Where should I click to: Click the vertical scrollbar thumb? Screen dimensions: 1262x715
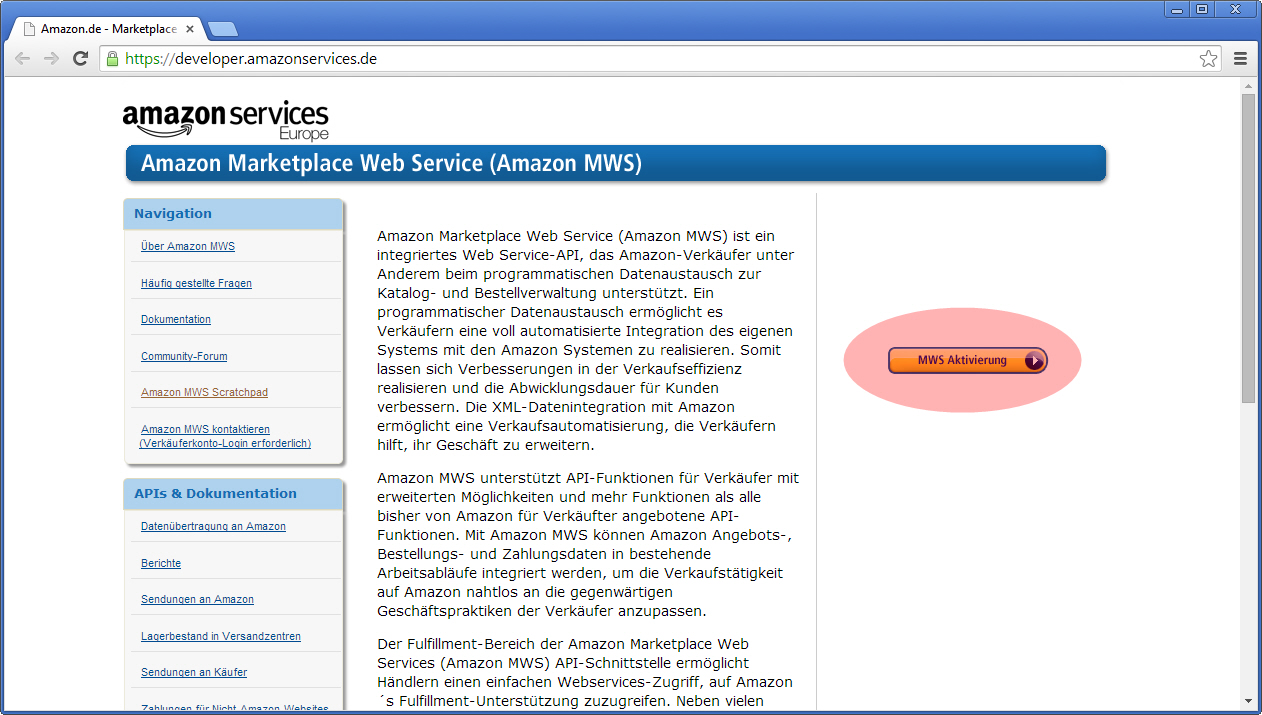(x=1248, y=248)
